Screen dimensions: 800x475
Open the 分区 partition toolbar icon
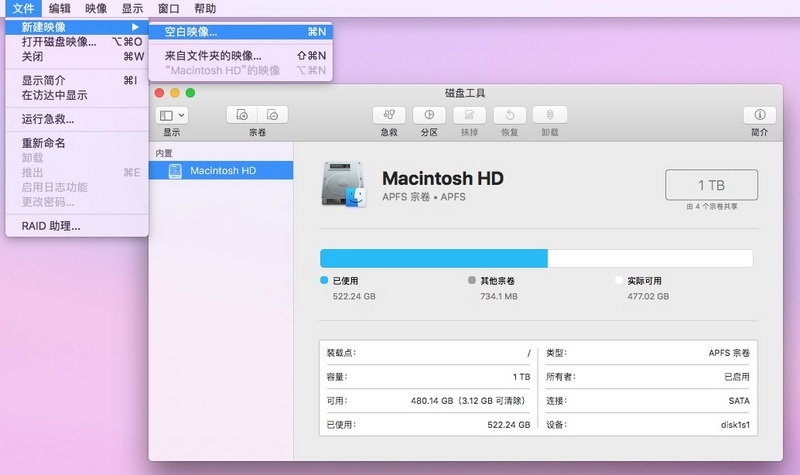tap(429, 115)
